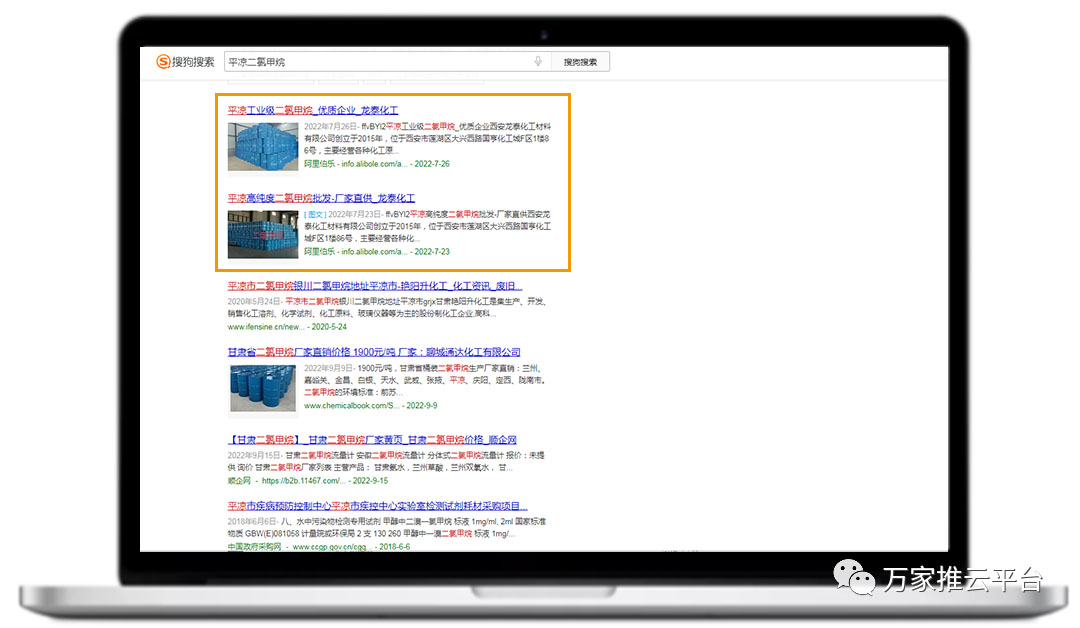Open 平凉市疾病预防控制中心 procurement result

(x=377, y=506)
